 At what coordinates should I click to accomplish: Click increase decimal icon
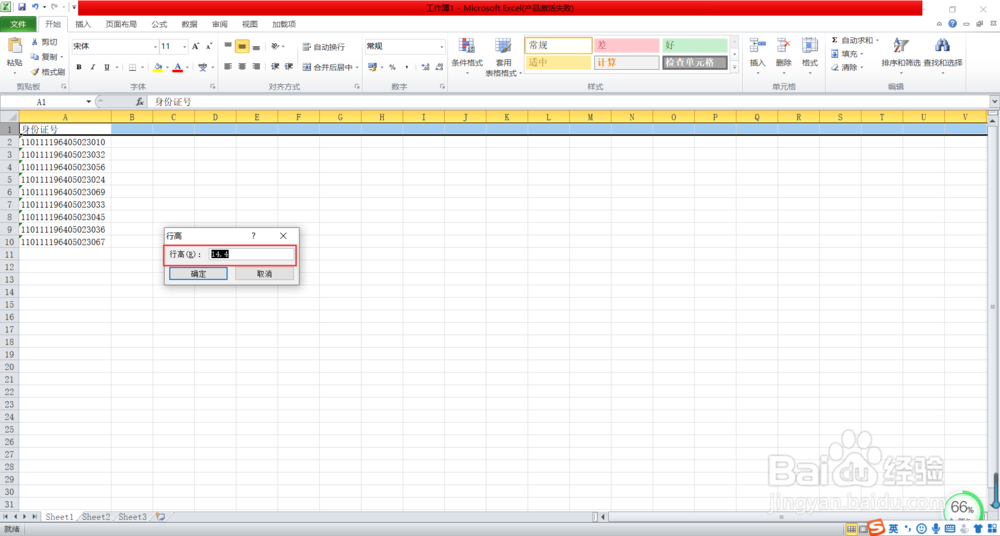[x=425, y=67]
